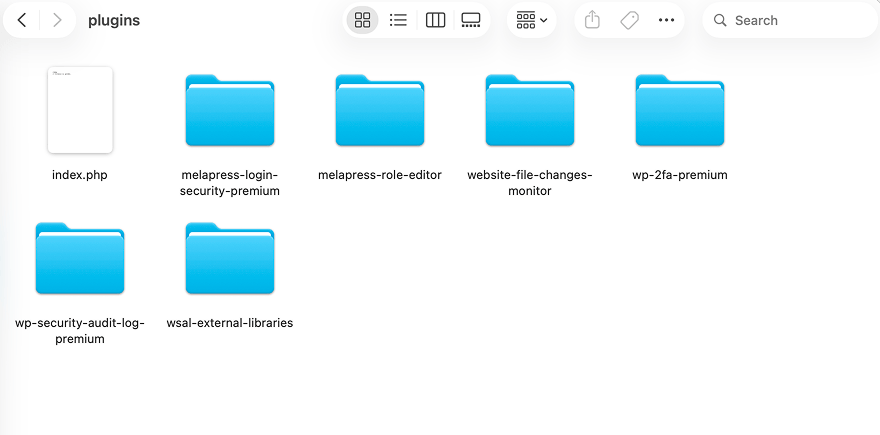Image resolution: width=880 pixels, height=435 pixels.
Task: Click the Share icon
Action: 592,21
